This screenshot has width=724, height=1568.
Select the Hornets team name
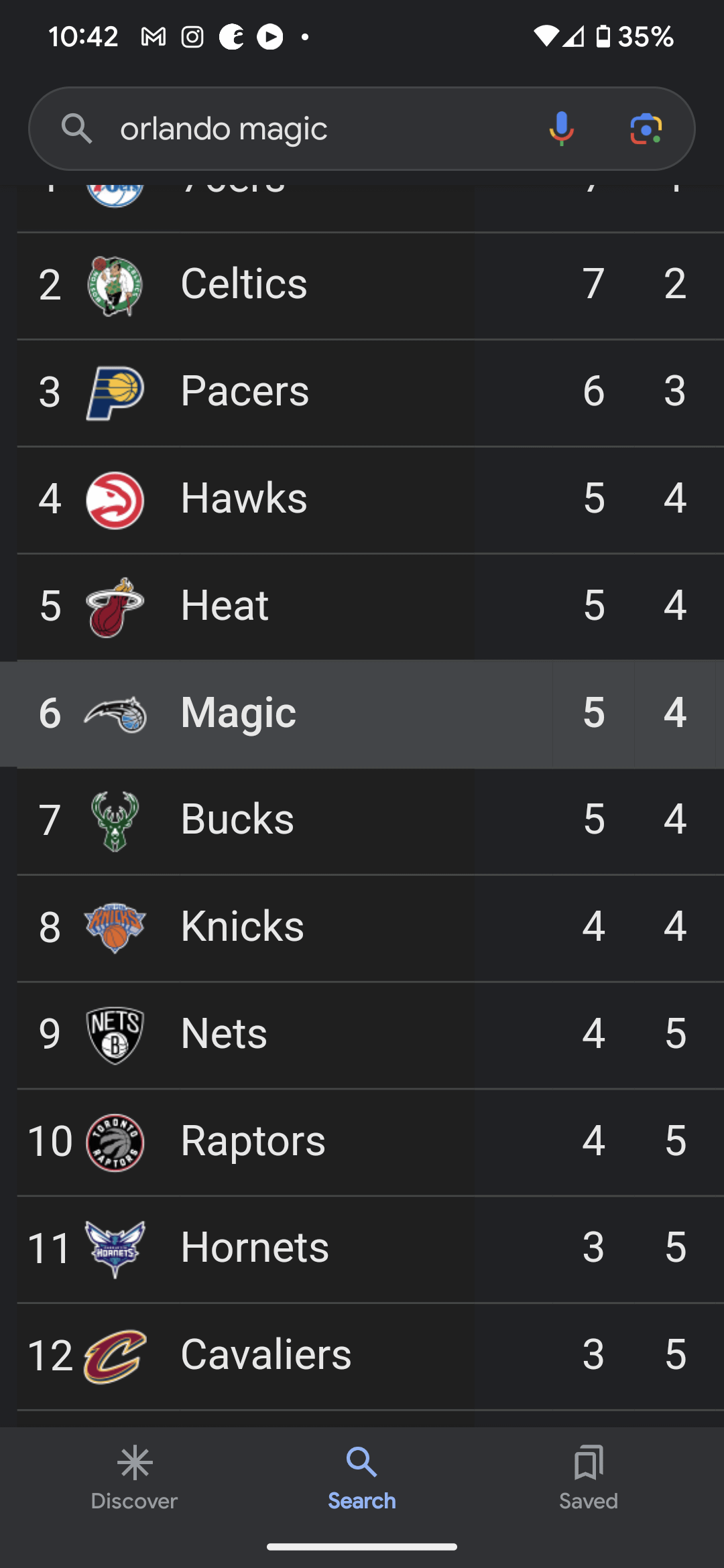(255, 1248)
